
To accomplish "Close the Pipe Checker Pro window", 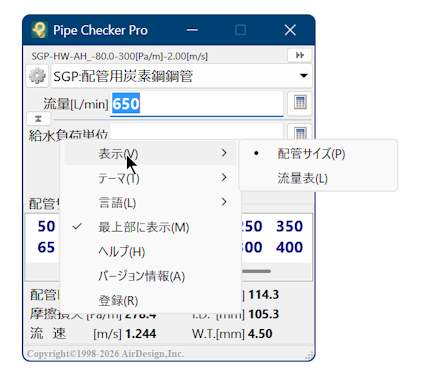I will click(x=290, y=30).
